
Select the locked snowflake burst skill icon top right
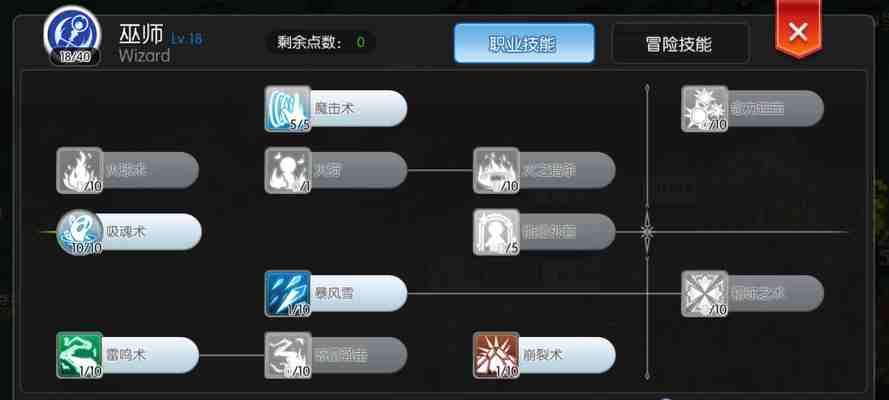tap(705, 109)
